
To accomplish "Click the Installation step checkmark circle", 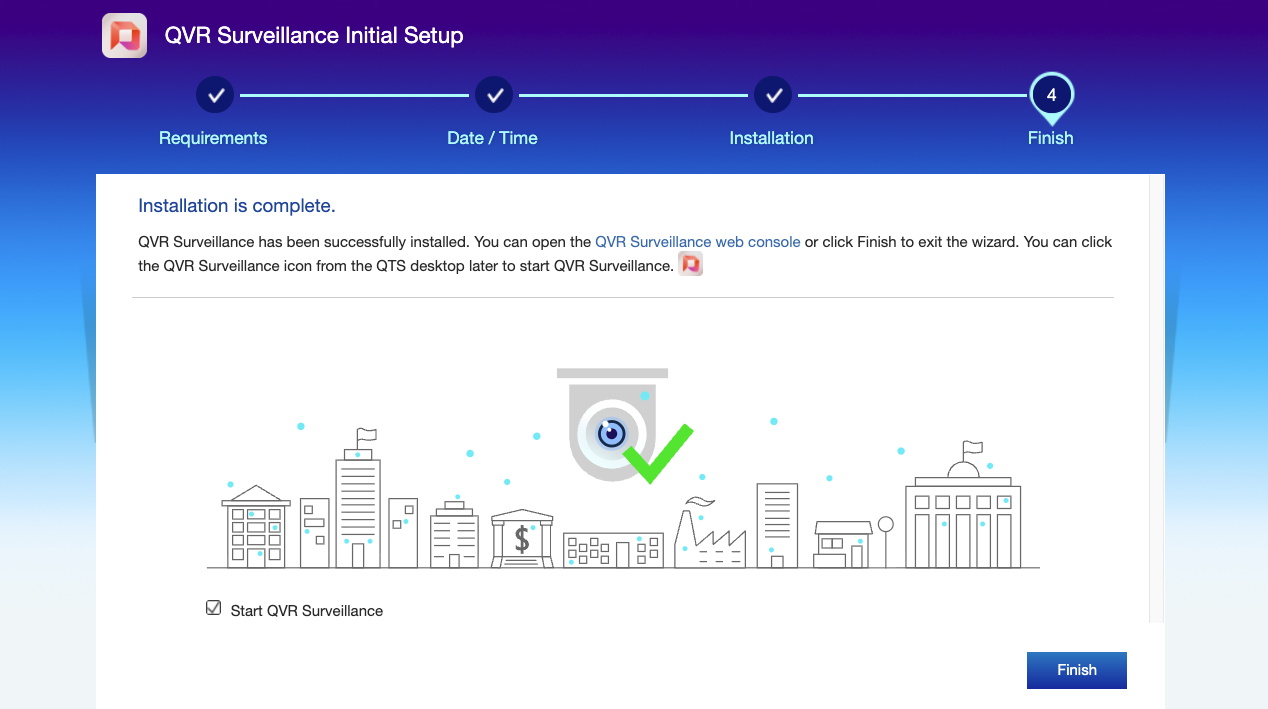I will click(772, 95).
